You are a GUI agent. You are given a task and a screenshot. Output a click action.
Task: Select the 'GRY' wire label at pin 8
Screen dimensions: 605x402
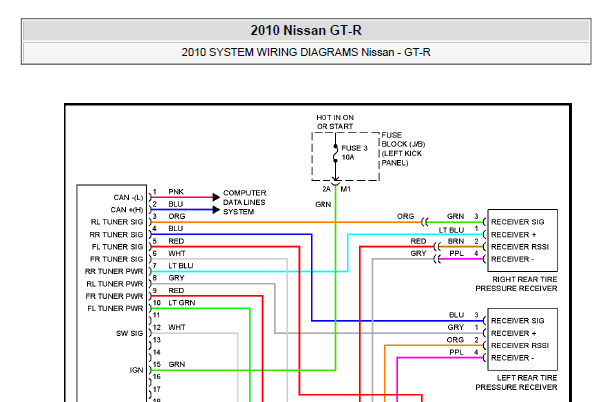(176, 278)
